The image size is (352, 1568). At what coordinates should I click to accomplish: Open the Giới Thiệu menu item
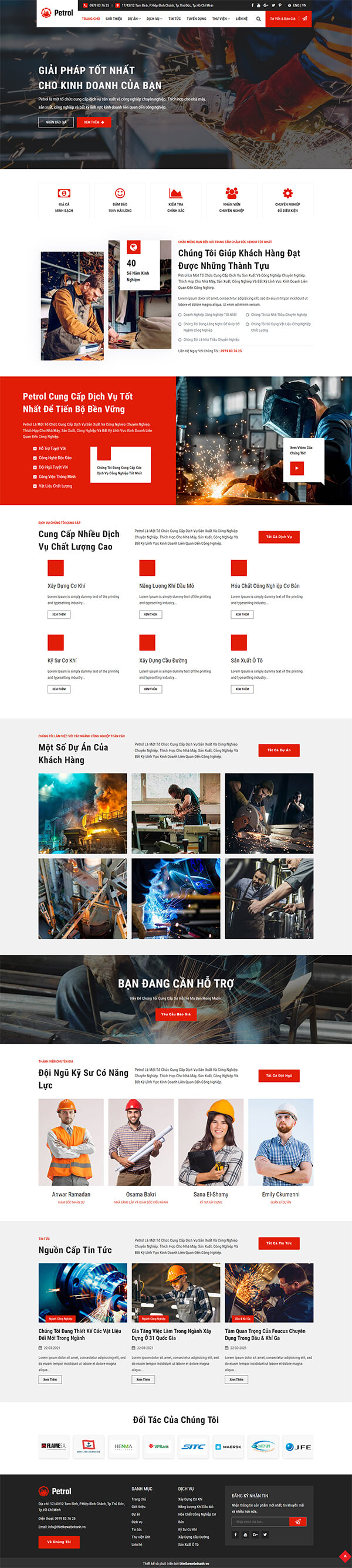click(114, 19)
